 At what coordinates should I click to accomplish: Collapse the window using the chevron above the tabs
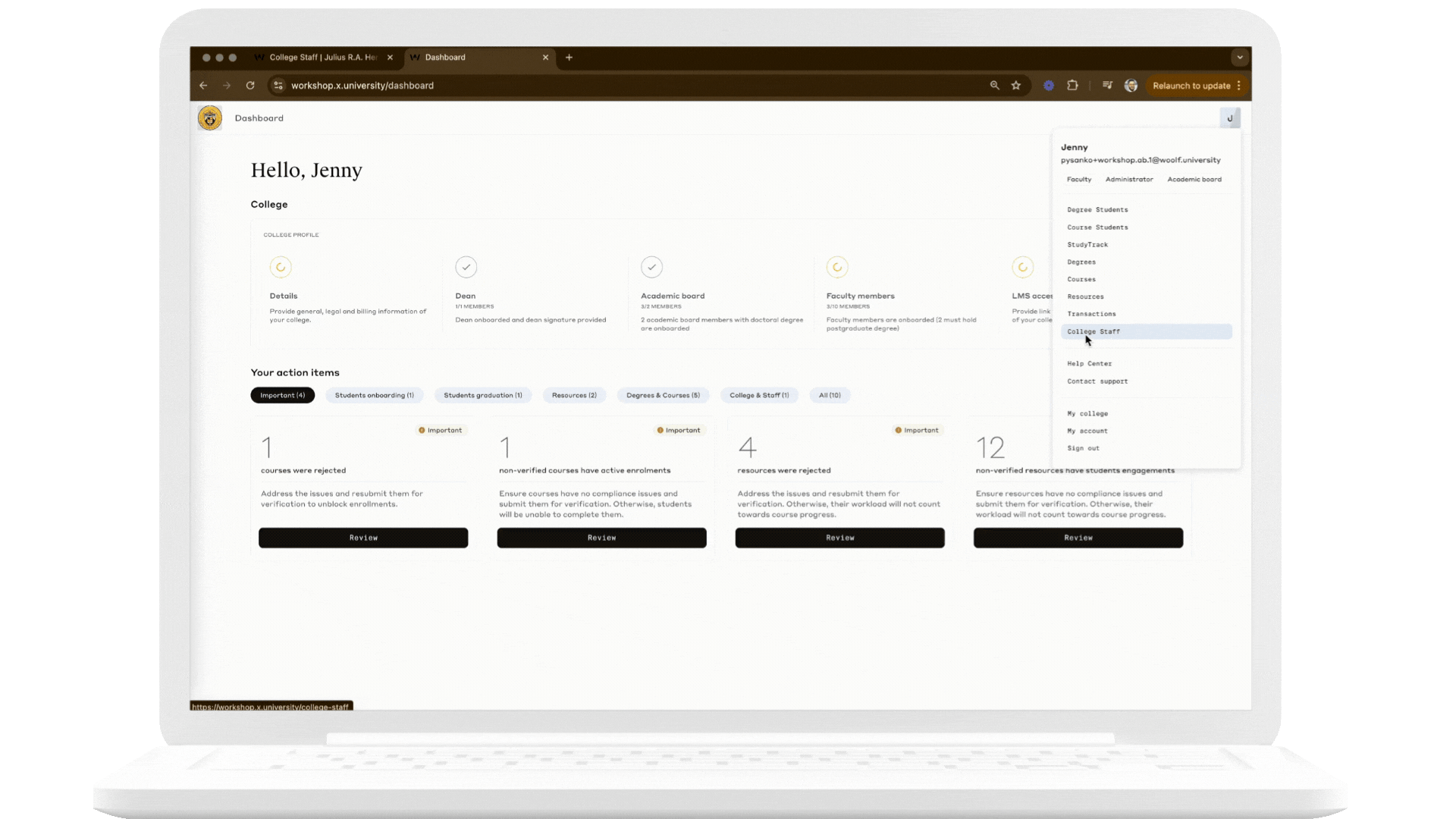(1239, 57)
